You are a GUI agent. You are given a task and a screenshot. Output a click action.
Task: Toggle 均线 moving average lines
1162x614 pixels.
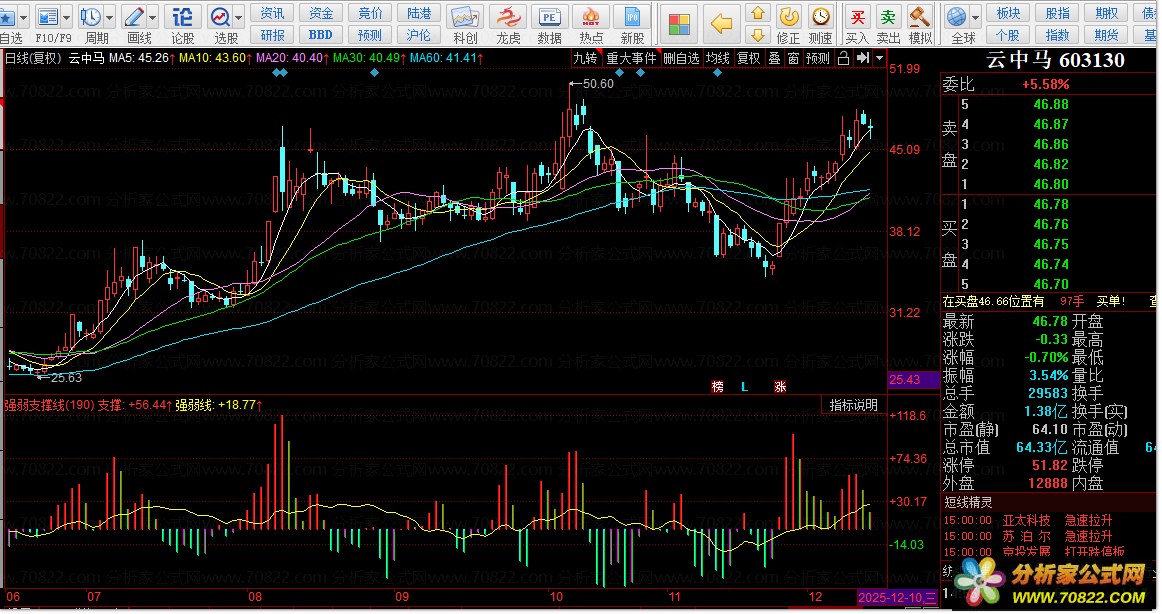click(x=717, y=58)
